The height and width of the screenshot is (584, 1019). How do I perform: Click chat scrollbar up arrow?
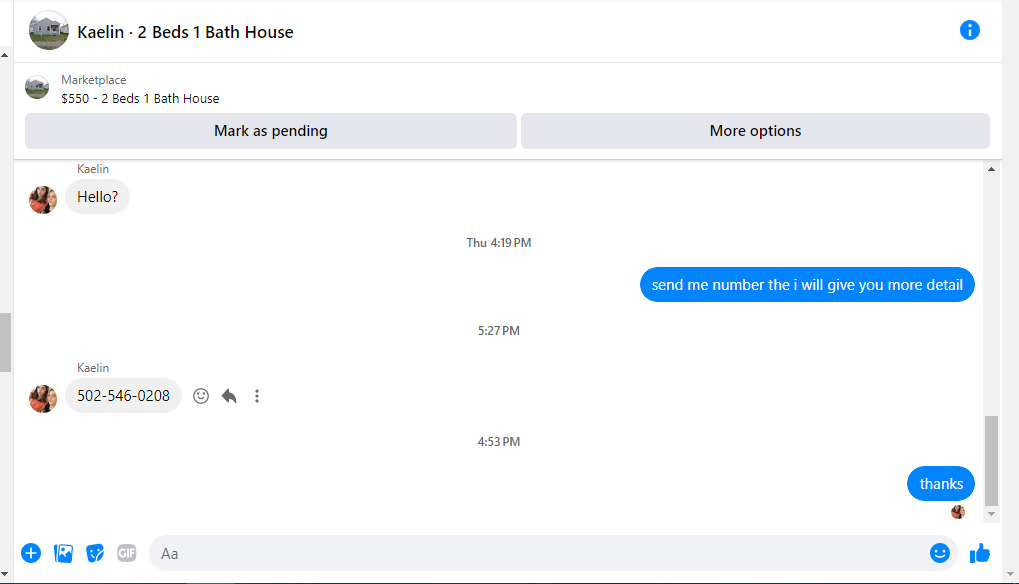point(991,169)
